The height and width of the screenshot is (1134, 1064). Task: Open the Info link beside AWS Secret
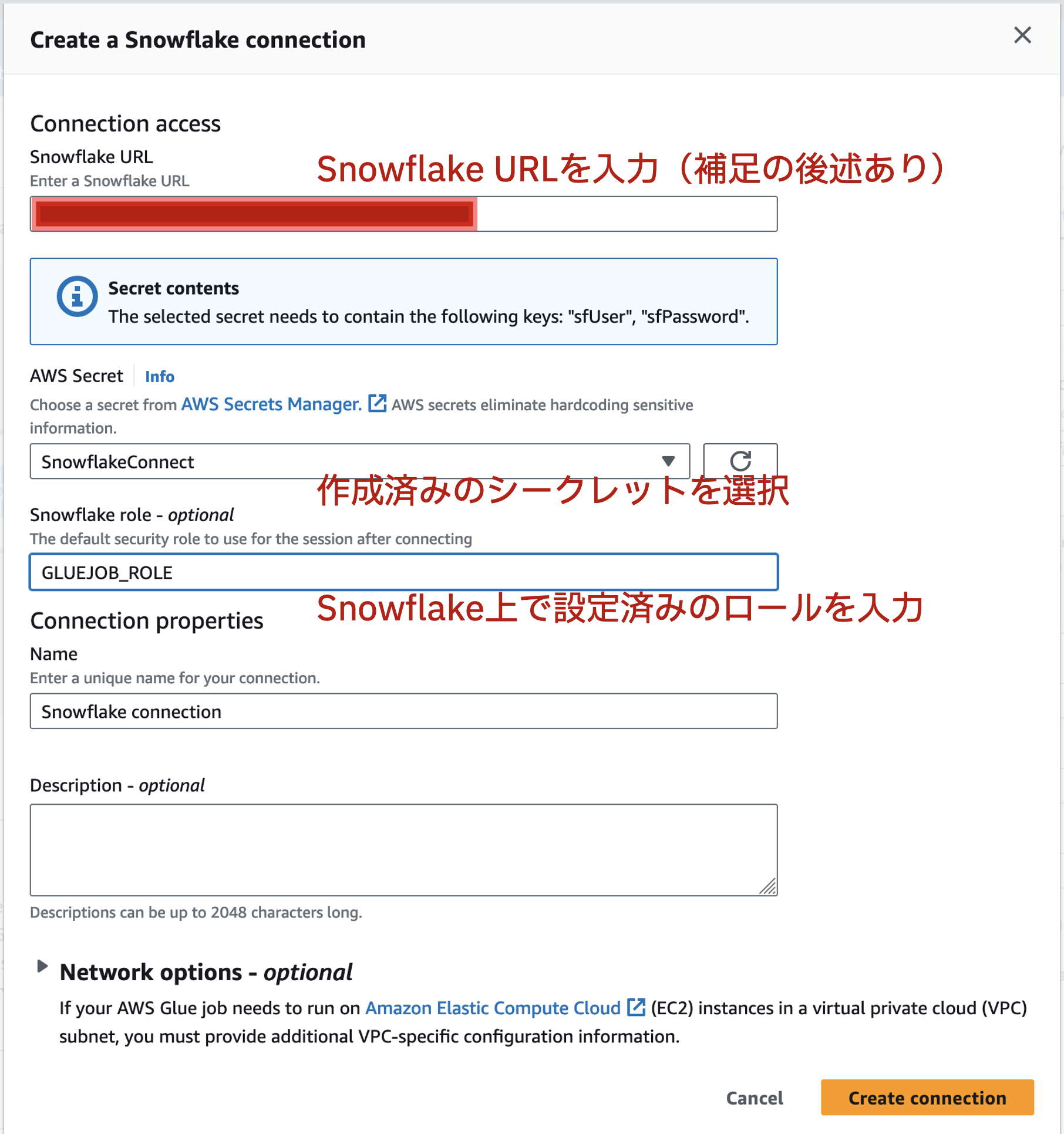tap(159, 376)
